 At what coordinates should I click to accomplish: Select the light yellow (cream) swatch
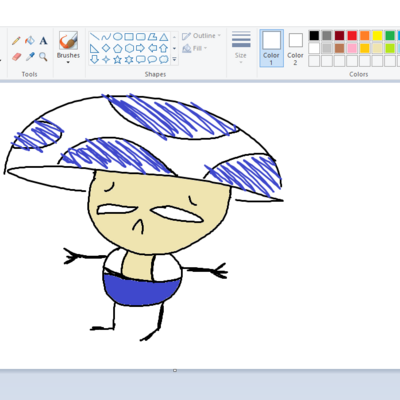tap(377, 48)
